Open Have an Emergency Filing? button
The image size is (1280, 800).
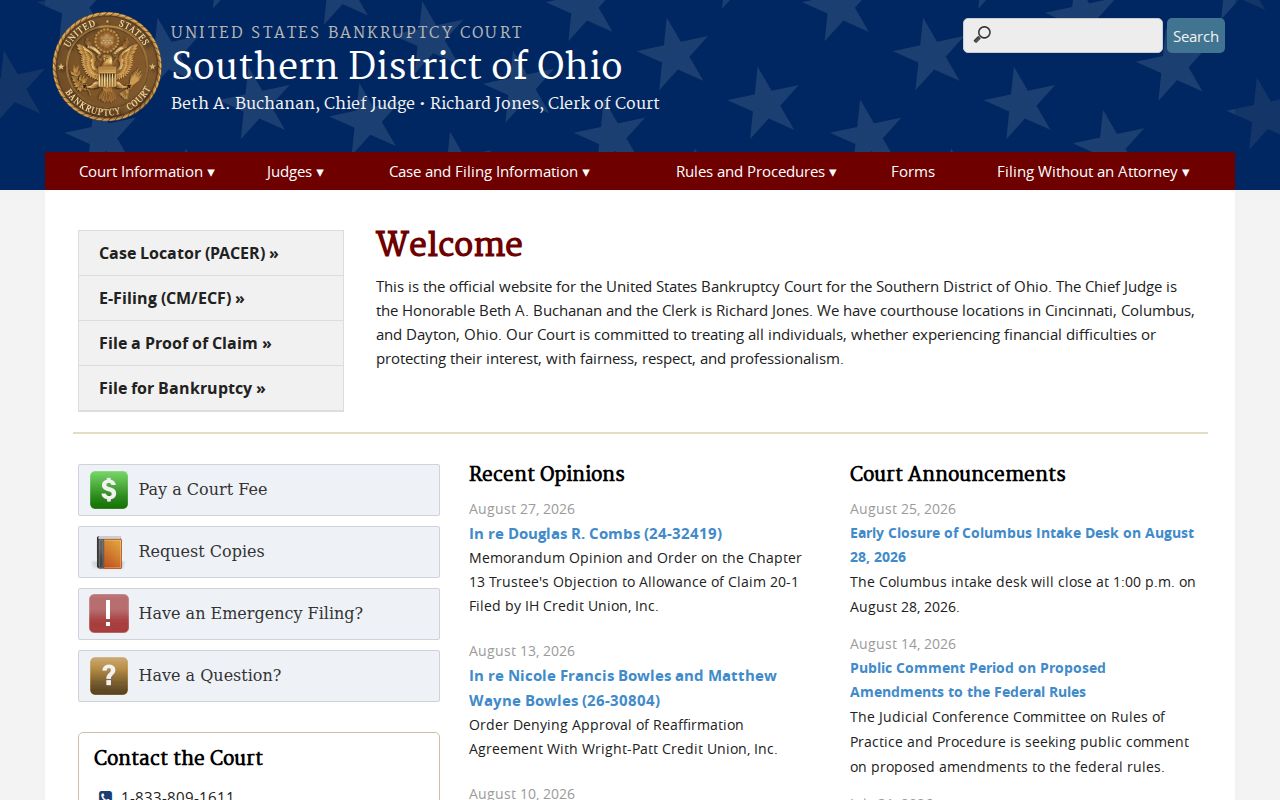(259, 614)
